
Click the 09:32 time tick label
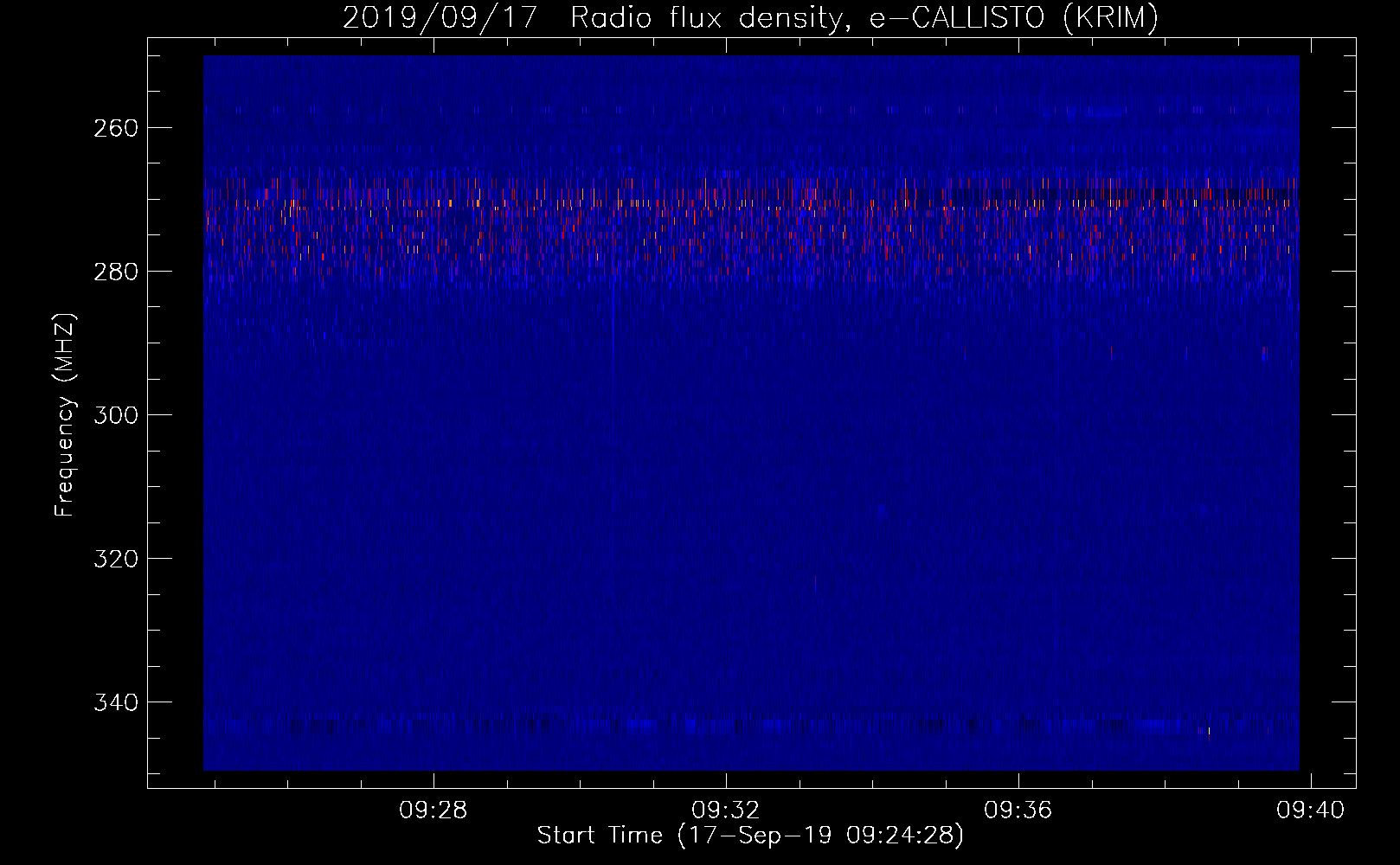726,810
